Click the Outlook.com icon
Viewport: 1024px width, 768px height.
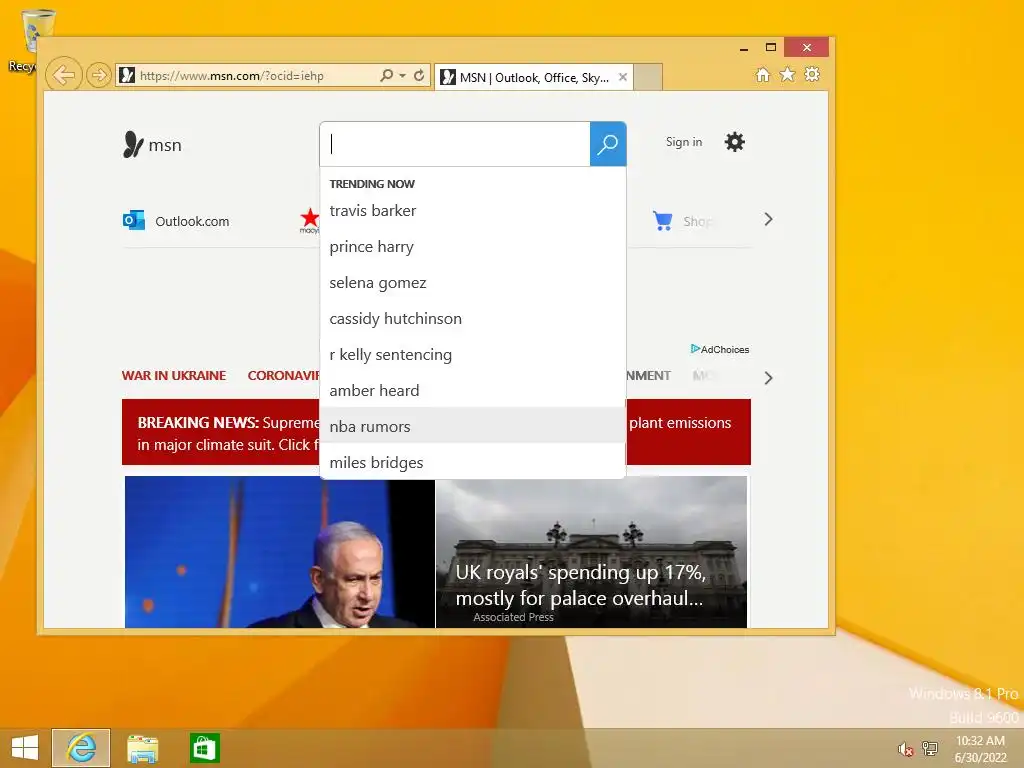click(x=134, y=220)
